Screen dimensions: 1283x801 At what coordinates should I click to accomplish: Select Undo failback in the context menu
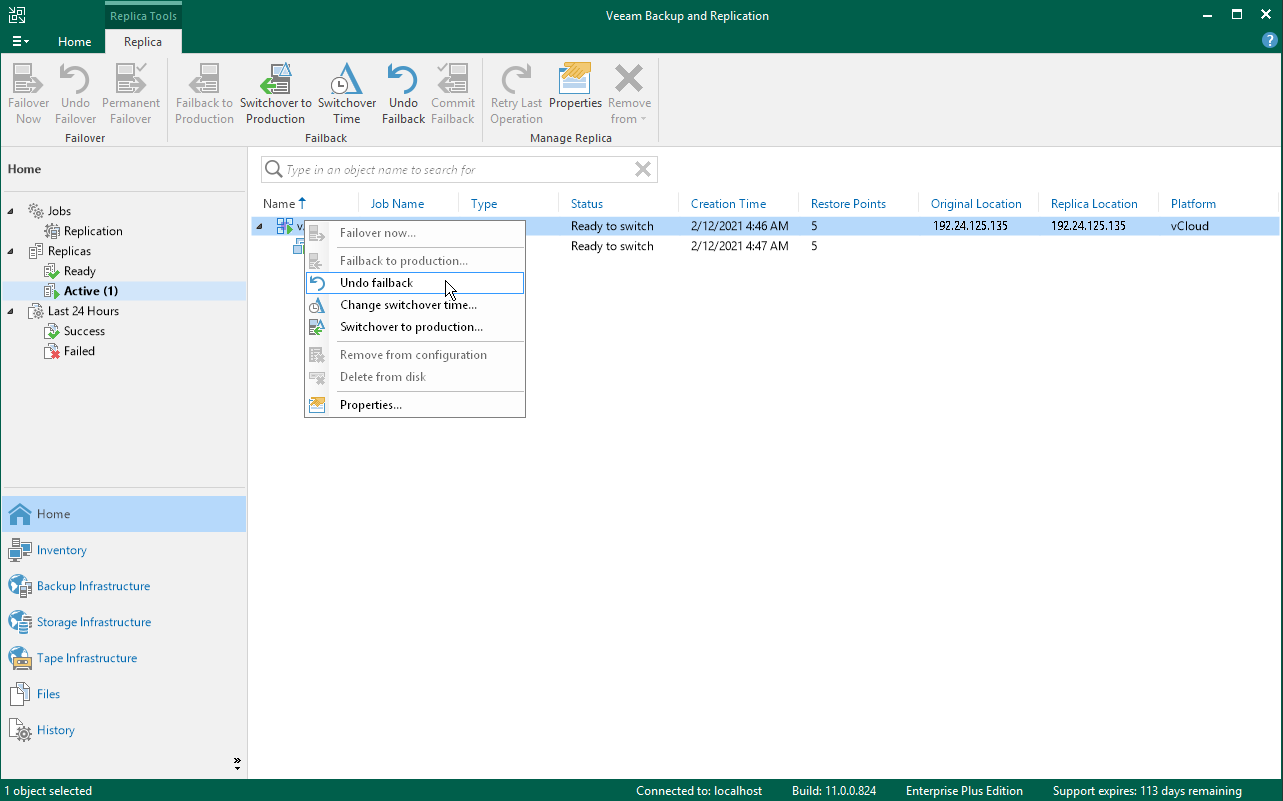415,283
